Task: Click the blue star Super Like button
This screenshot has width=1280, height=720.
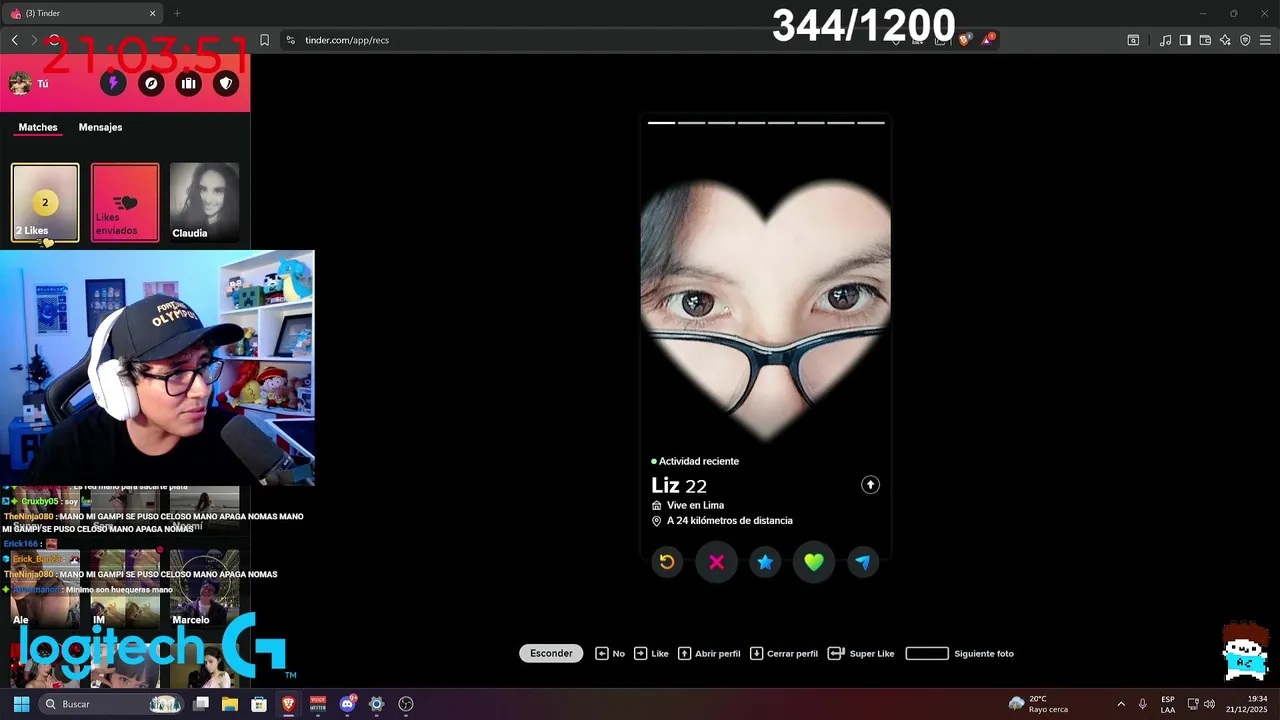Action: pyautogui.click(x=765, y=562)
